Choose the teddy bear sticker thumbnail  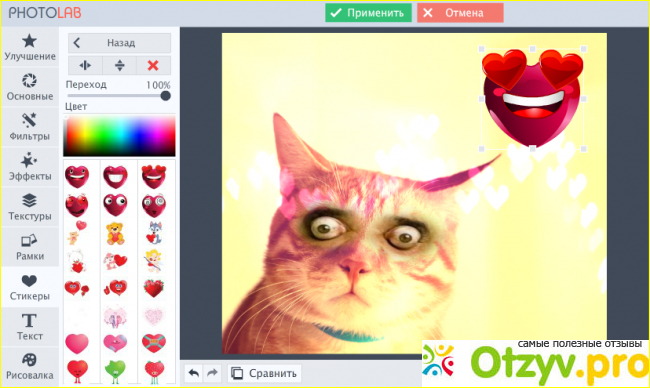pos(115,233)
